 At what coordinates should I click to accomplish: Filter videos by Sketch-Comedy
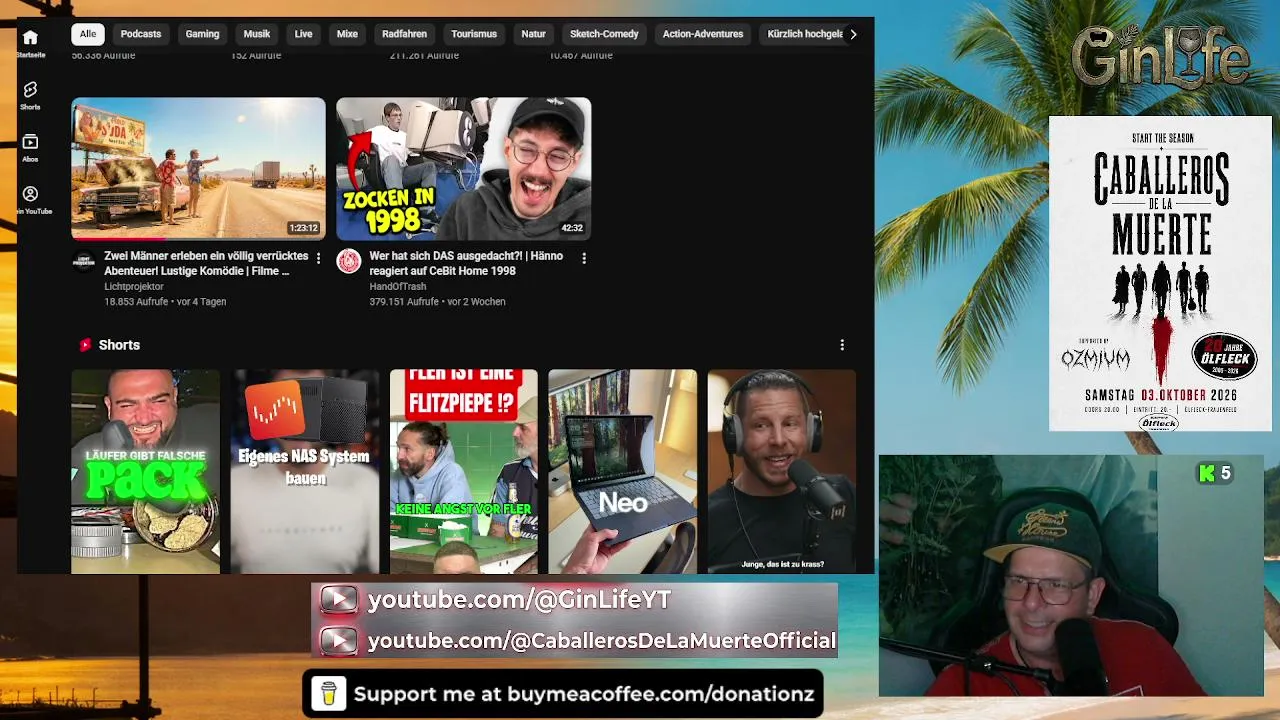604,34
